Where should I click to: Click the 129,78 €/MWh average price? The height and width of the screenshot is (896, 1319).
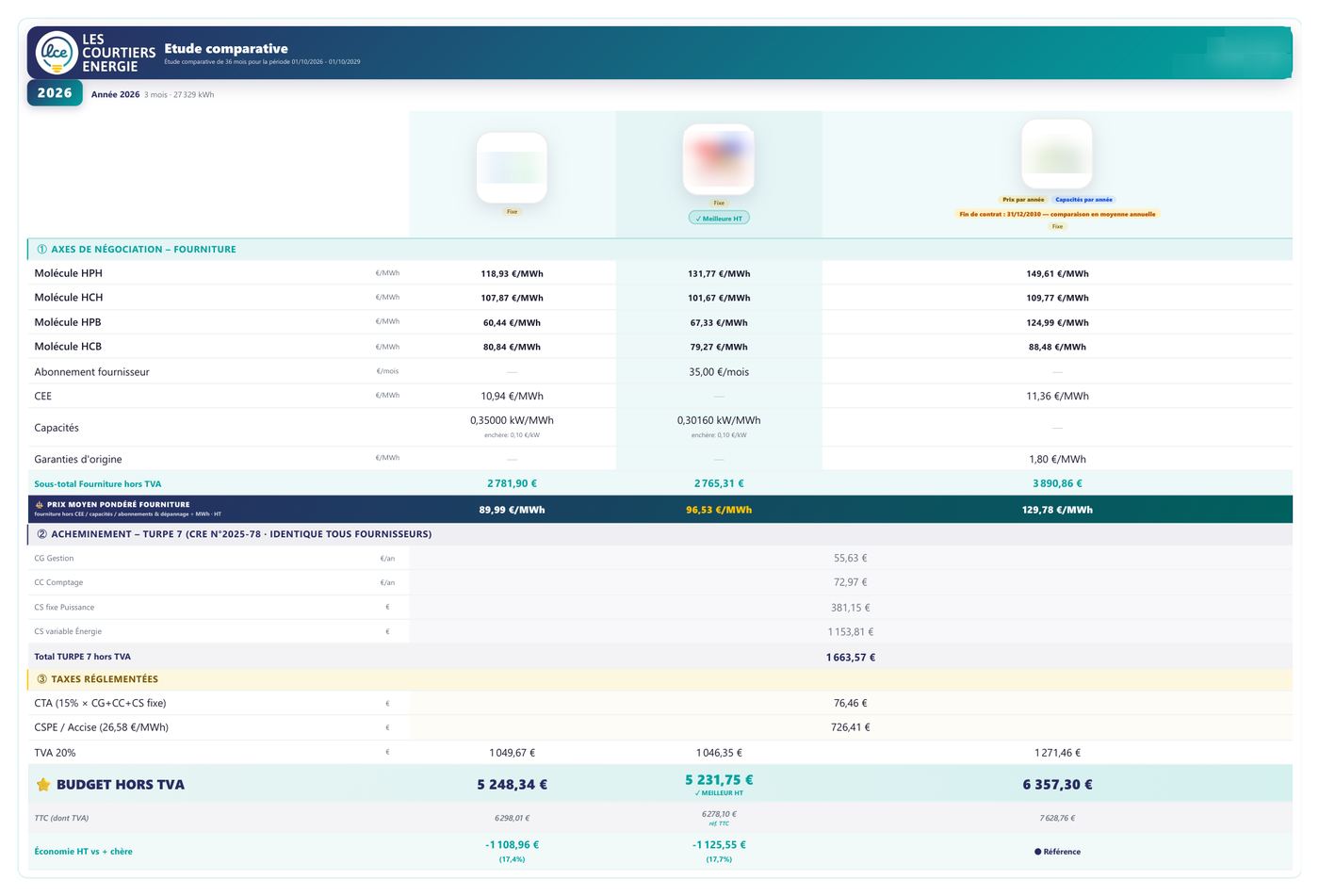1057,510
